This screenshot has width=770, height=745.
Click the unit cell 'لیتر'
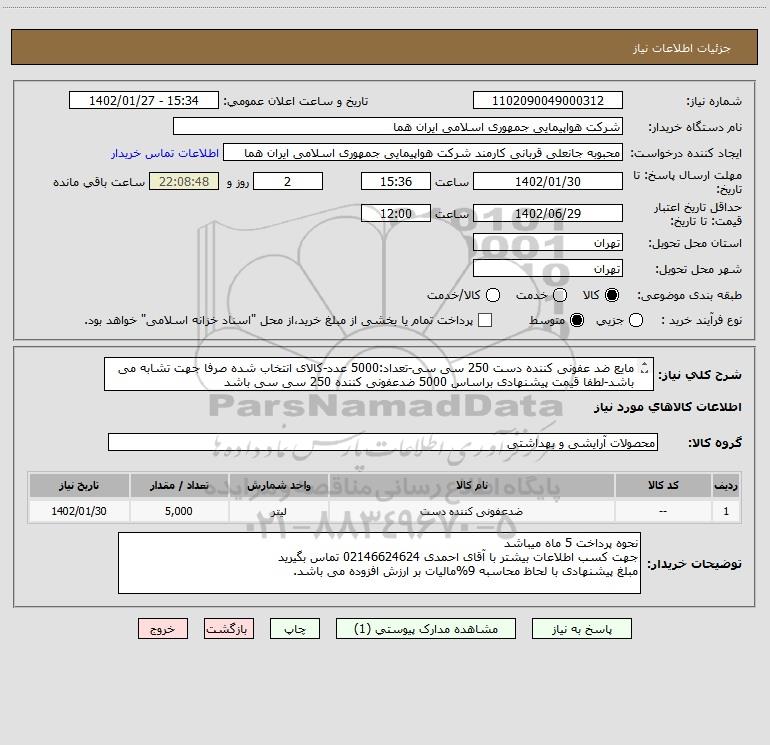pos(278,511)
